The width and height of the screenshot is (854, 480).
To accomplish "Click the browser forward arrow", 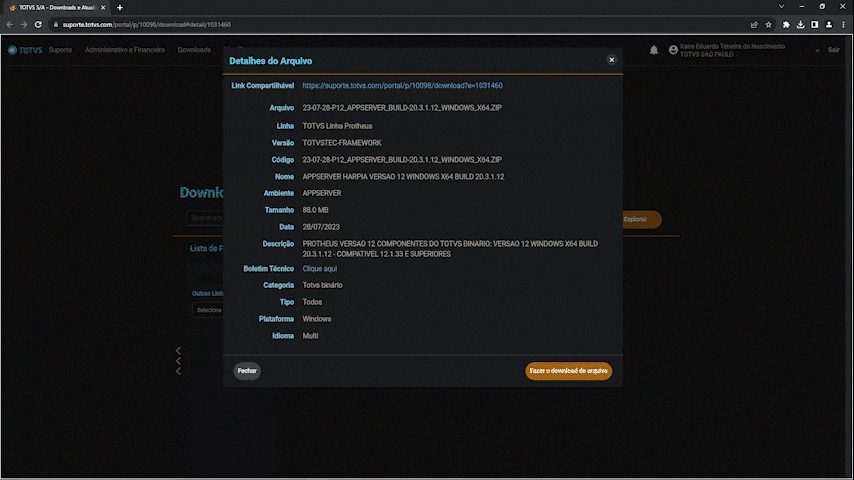I will tap(24, 25).
